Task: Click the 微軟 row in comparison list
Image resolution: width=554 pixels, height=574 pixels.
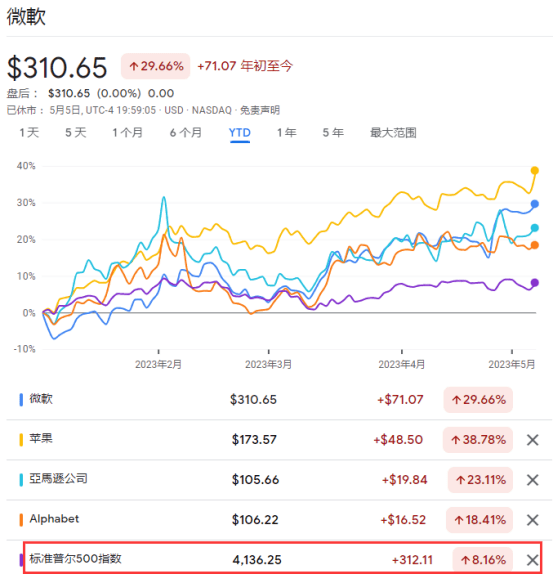Action: pyautogui.click(x=279, y=399)
